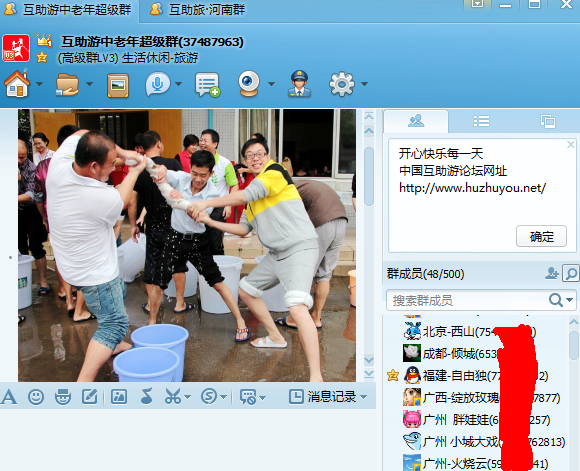
Task: Click the invite member icon
Action: pos(552,273)
